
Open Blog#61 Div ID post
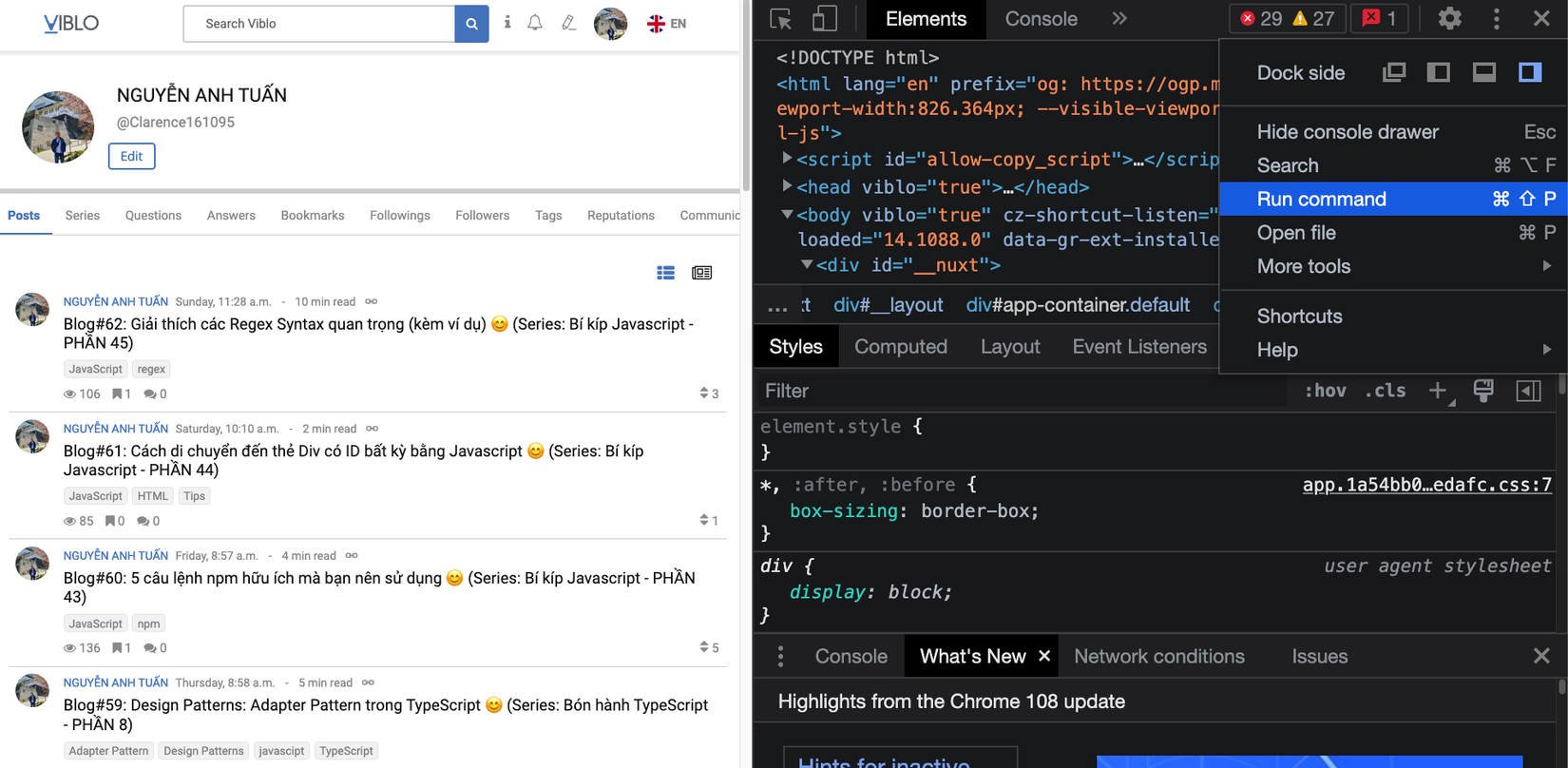[354, 460]
